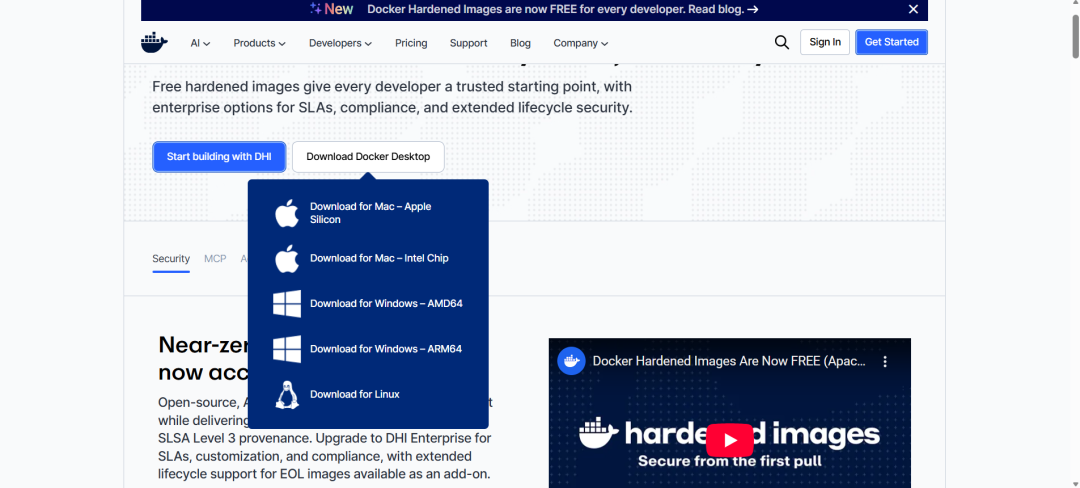Expand the Developers dropdown
The width and height of the screenshot is (1080, 488).
click(x=340, y=43)
